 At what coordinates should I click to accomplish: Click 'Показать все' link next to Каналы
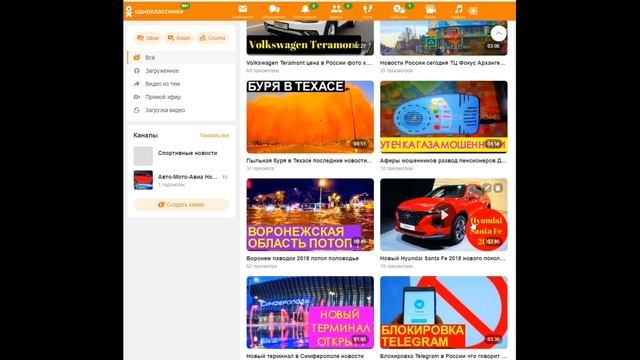214,135
